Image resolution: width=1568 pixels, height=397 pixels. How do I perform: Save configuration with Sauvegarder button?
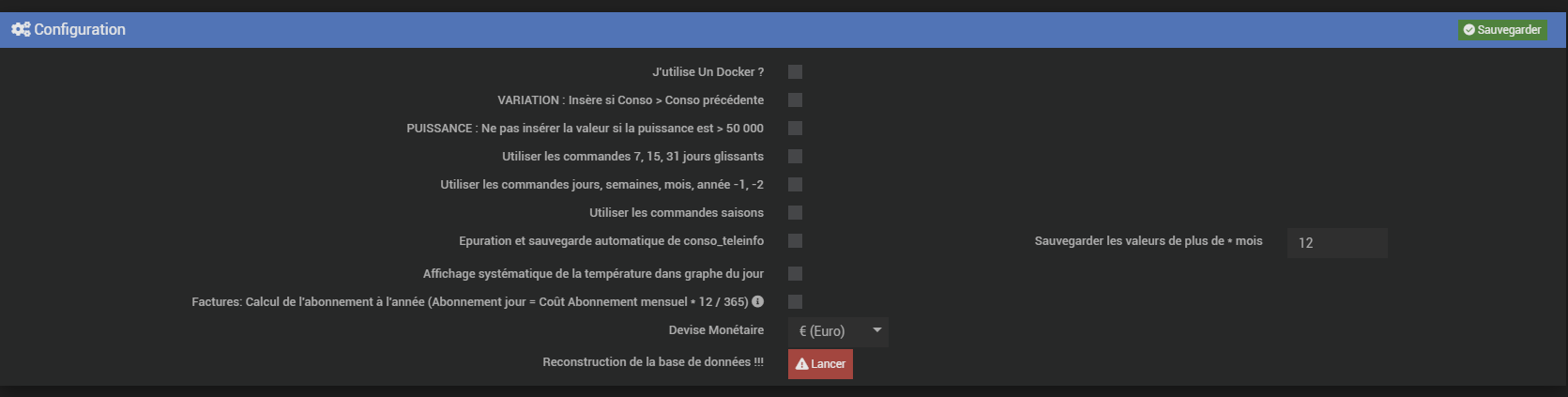coord(1501,30)
